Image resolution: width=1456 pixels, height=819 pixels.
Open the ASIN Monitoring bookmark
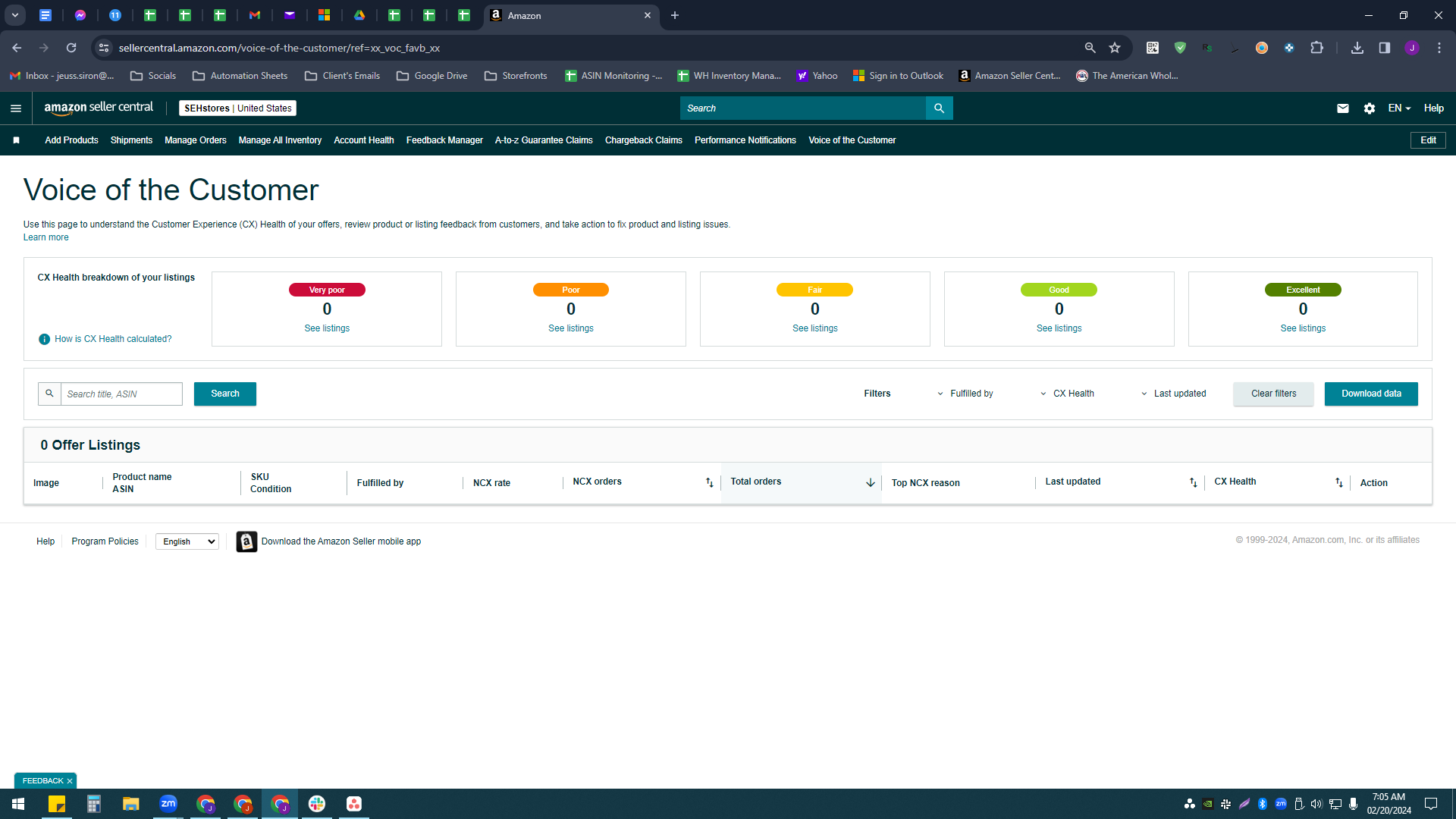pos(613,76)
